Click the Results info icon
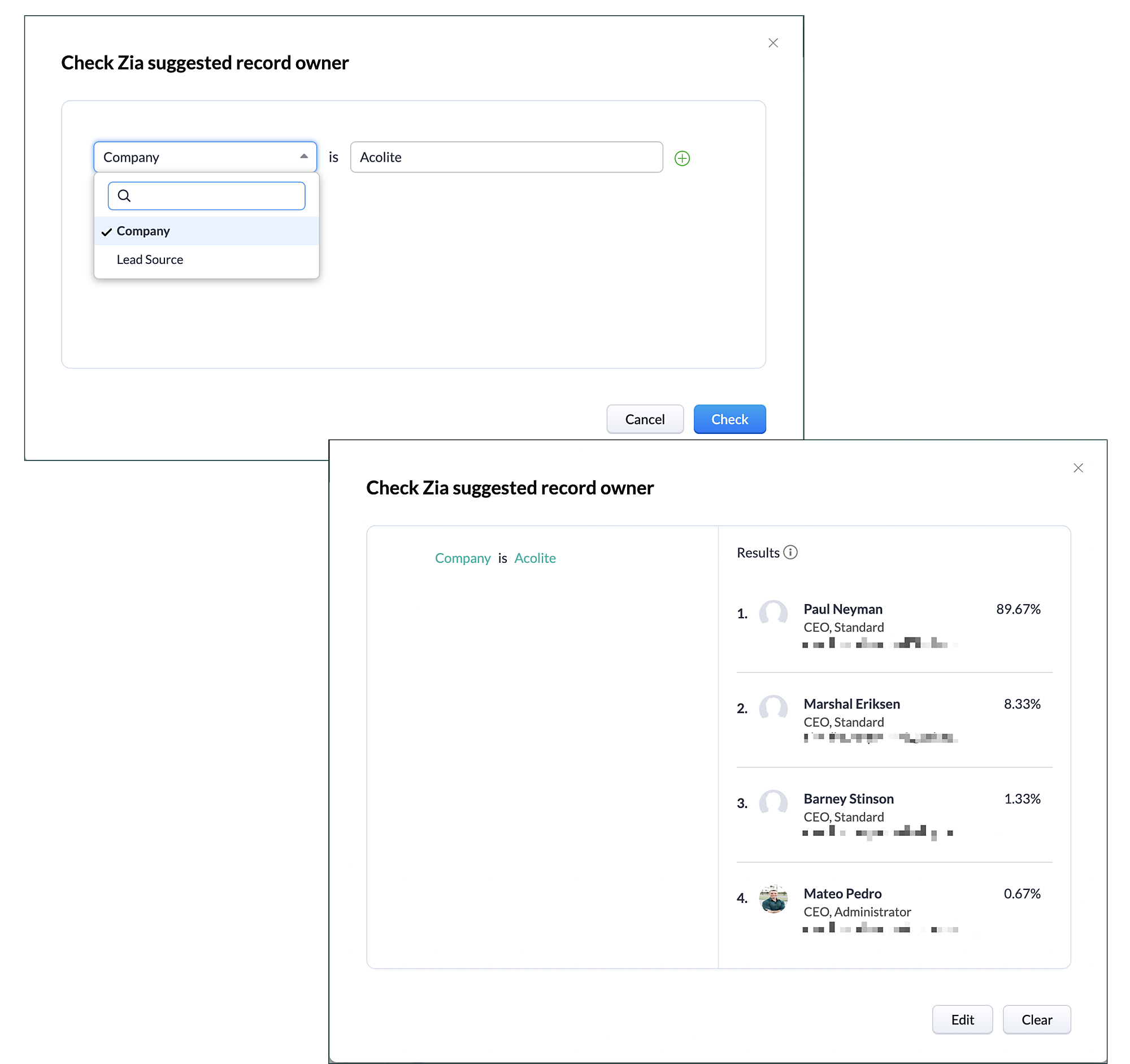This screenshot has height=1064, width=1130. tap(790, 552)
